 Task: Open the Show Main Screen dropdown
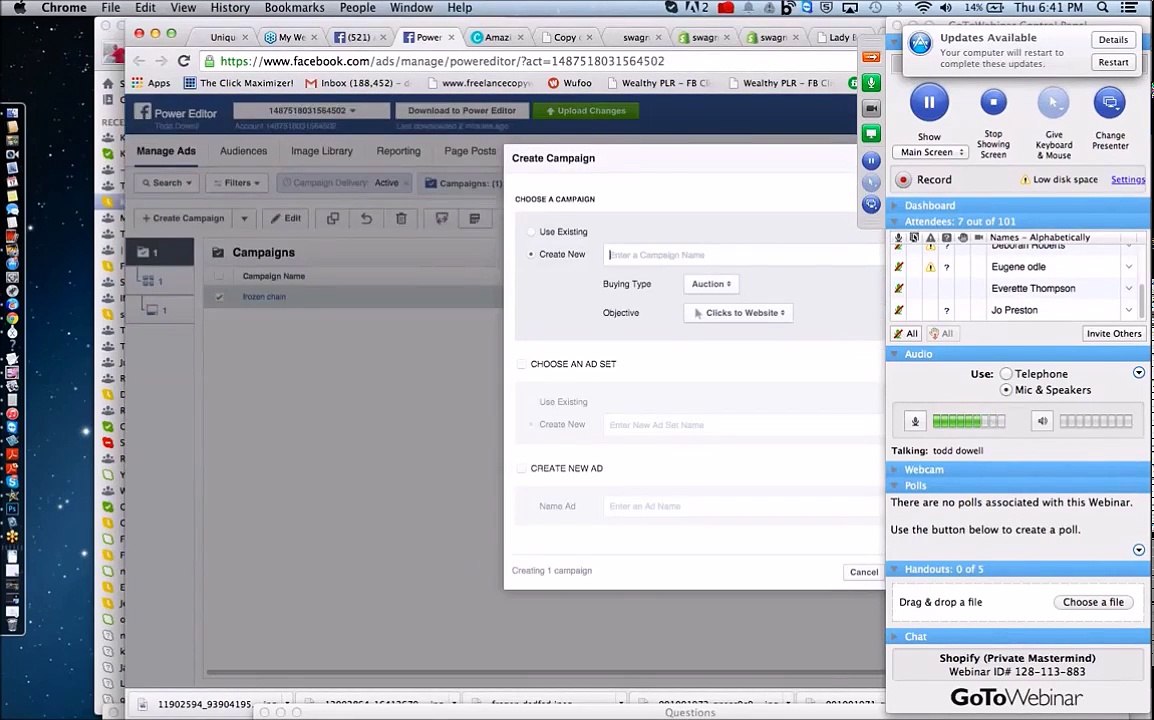click(x=930, y=152)
